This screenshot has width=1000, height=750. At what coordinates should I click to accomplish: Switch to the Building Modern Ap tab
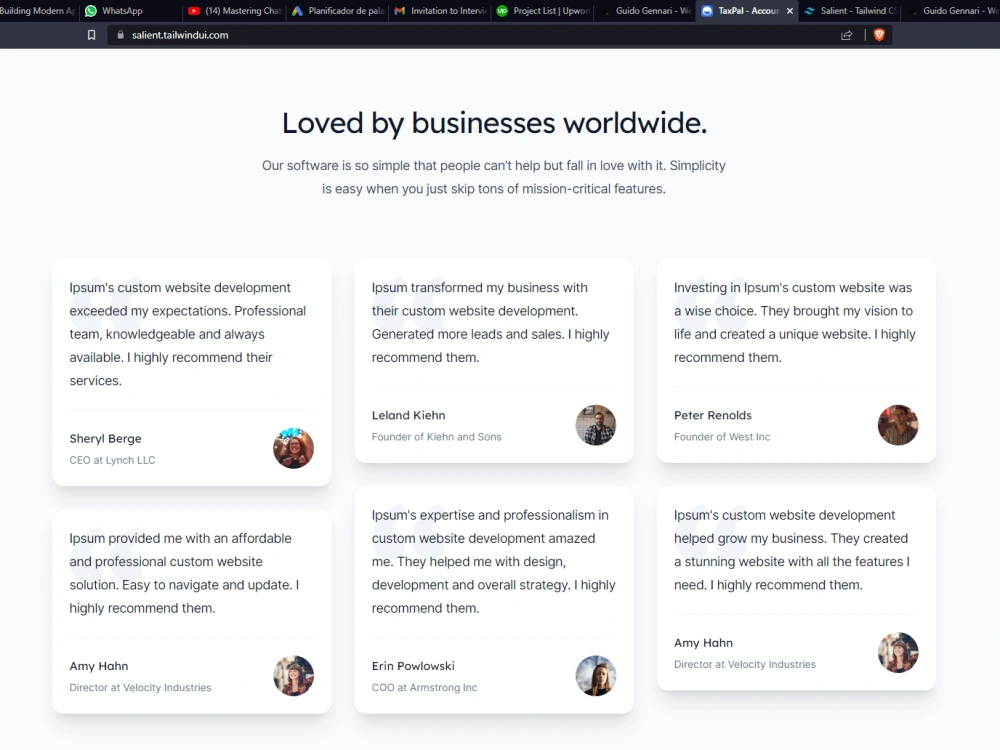(x=38, y=11)
